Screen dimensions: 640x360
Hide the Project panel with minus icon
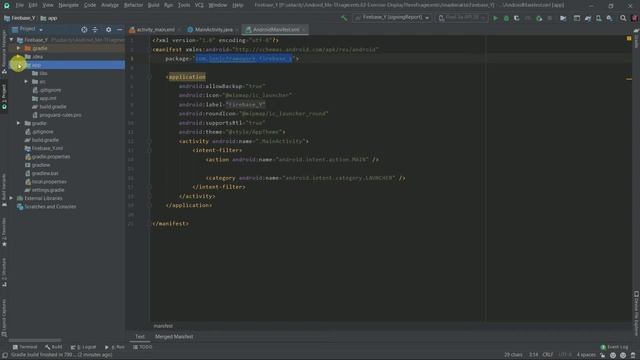pos(119,29)
